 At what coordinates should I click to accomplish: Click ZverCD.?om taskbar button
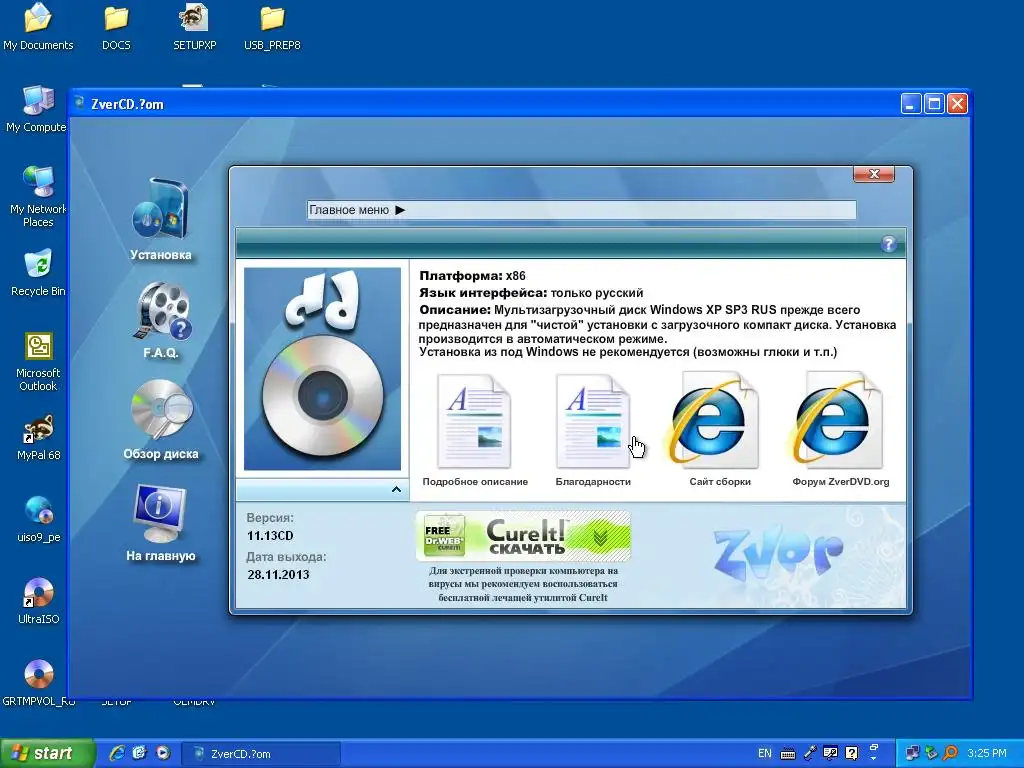[261, 754]
